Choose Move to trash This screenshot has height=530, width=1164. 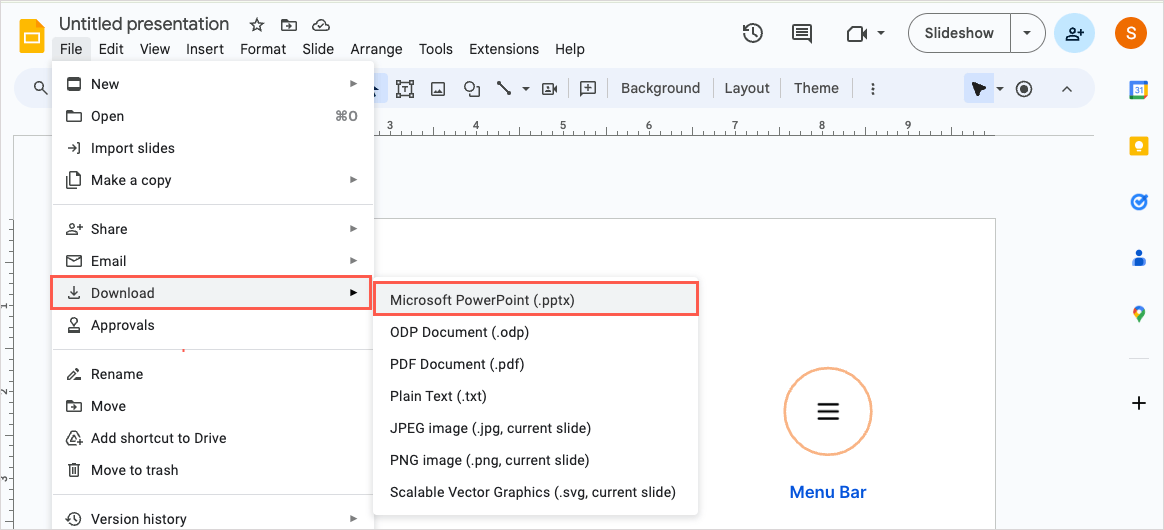(x=212, y=469)
